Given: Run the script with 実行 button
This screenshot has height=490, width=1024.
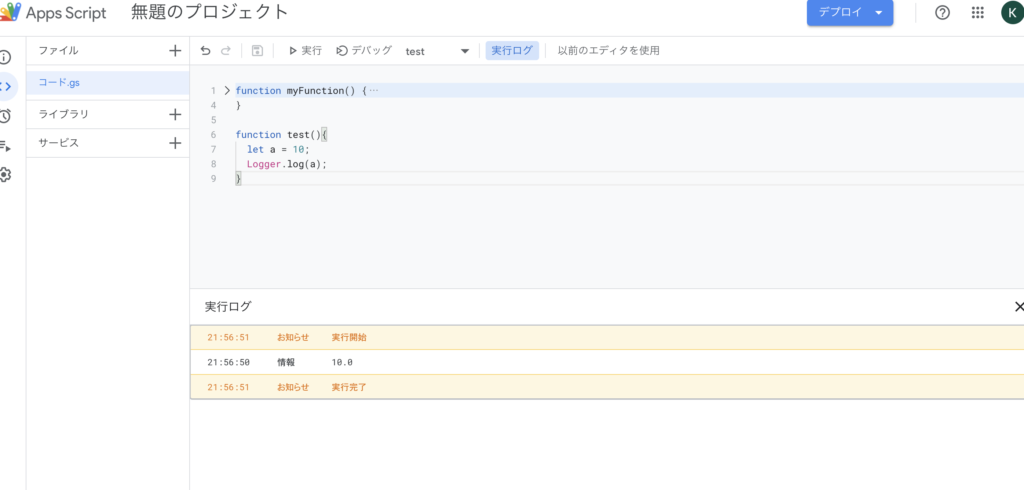Looking at the screenshot, I should (305, 51).
